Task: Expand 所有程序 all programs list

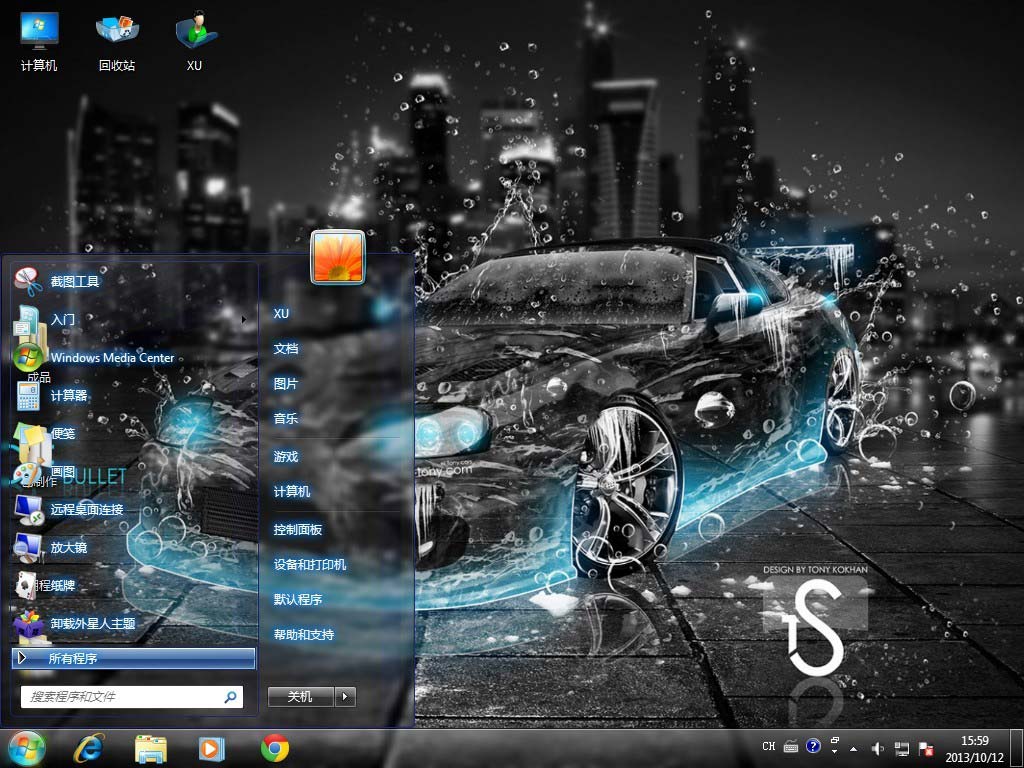Action: [x=134, y=659]
